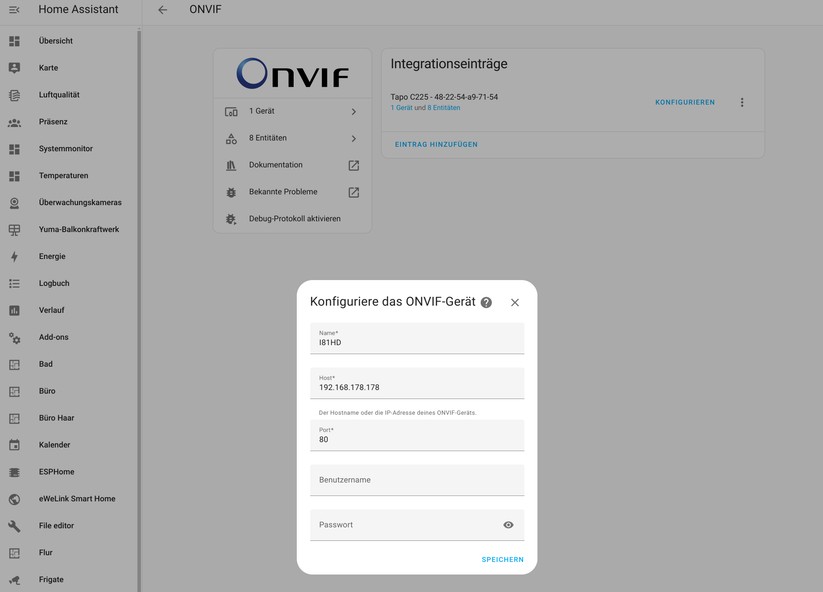The height and width of the screenshot is (592, 823).
Task: Open the Energie lightning icon
Action: [x=14, y=257]
